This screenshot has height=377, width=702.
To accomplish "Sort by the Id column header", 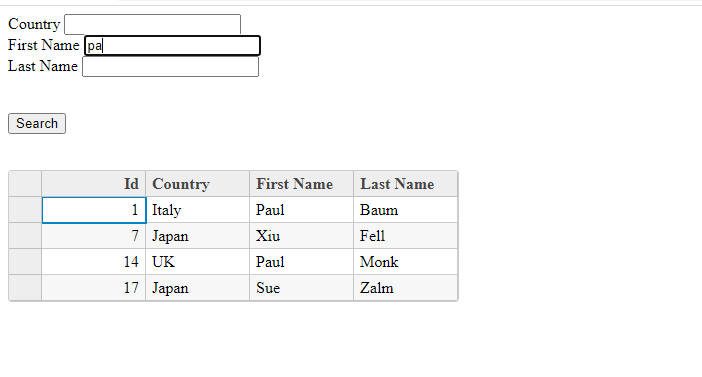I will coord(94,184).
